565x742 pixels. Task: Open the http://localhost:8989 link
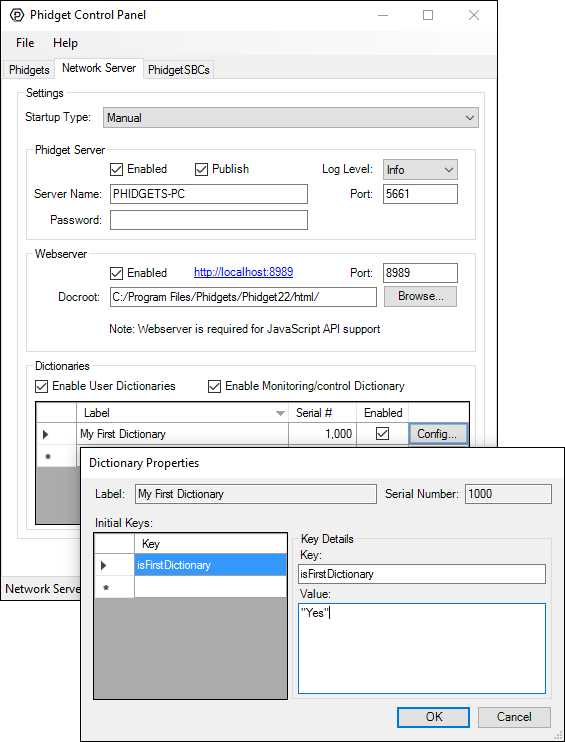pyautogui.click(x=243, y=272)
